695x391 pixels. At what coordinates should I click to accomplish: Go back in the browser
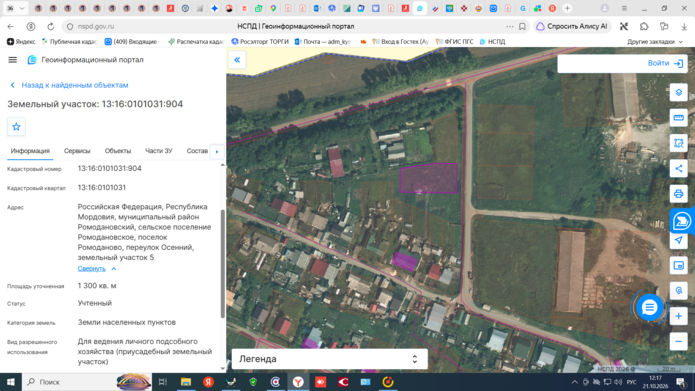click(x=11, y=27)
